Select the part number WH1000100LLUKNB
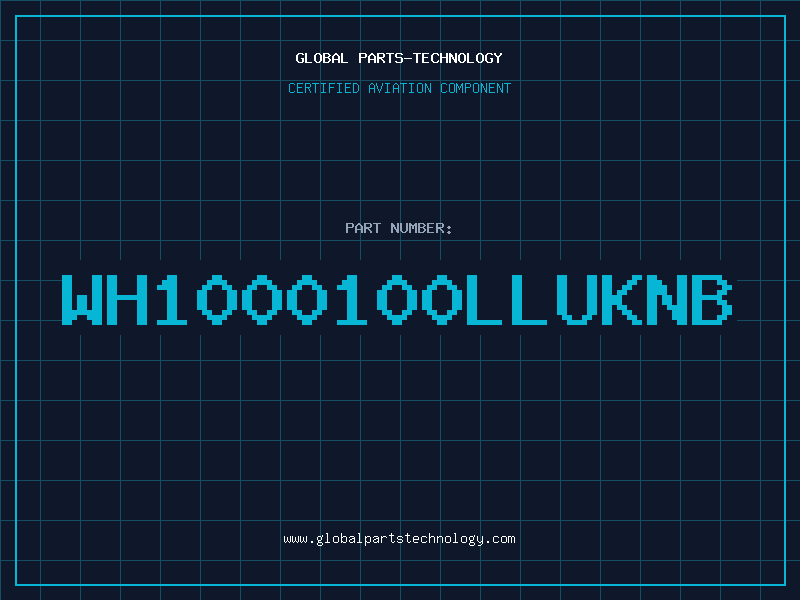This screenshot has width=800, height=600. (x=397, y=299)
